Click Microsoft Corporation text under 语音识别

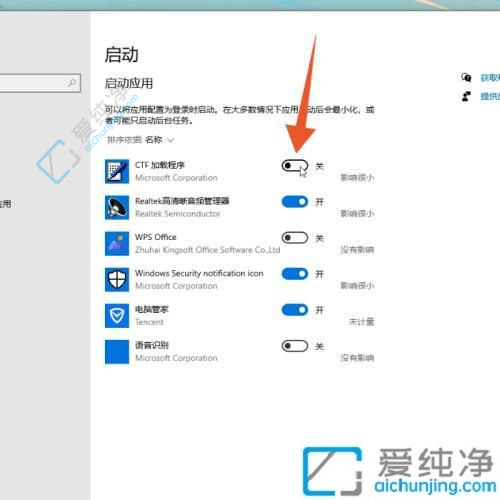[x=176, y=358]
